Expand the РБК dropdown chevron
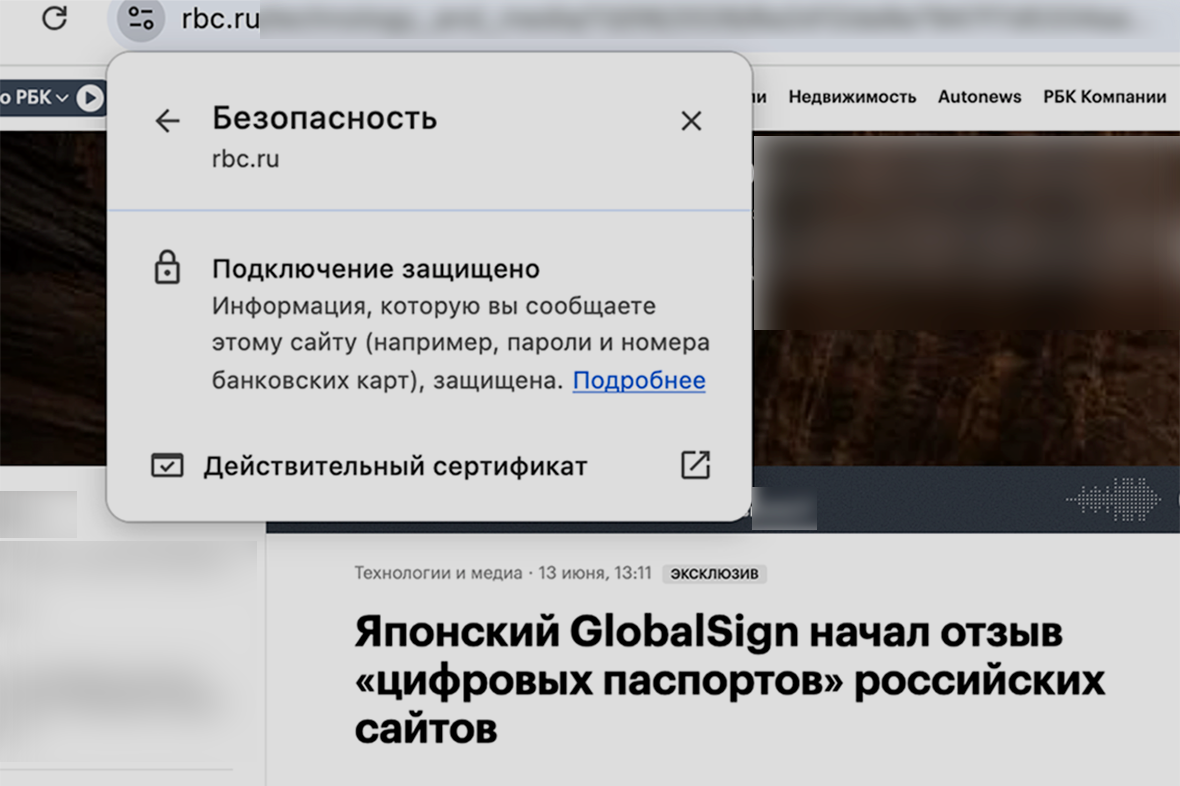The image size is (1180, 786). pos(62,98)
